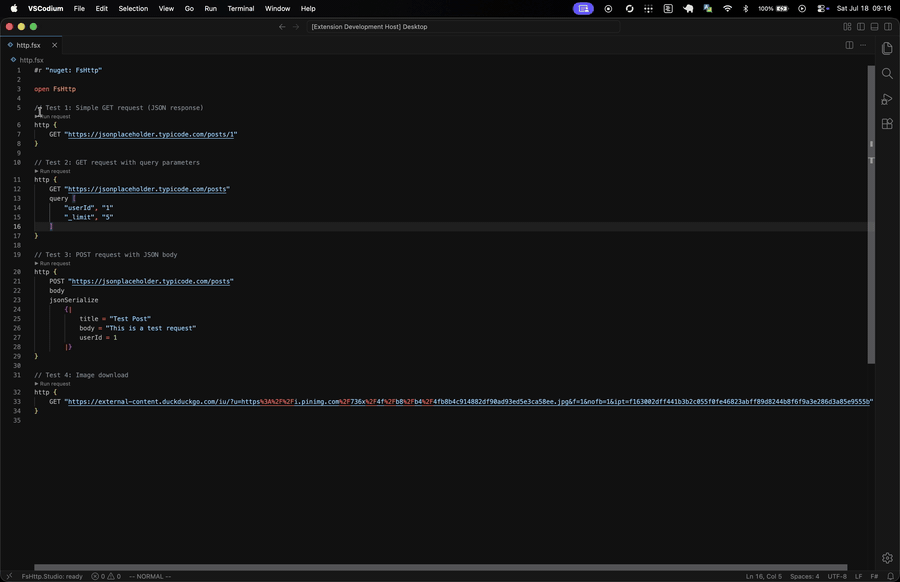Run request for Test 2 query parameters
This screenshot has height=582, width=900.
(53, 171)
